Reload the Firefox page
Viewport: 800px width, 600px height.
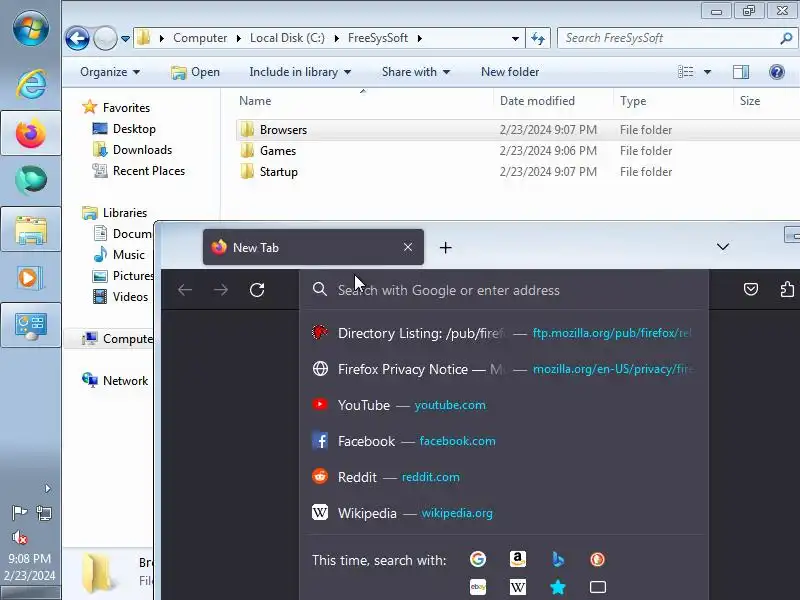[257, 290]
